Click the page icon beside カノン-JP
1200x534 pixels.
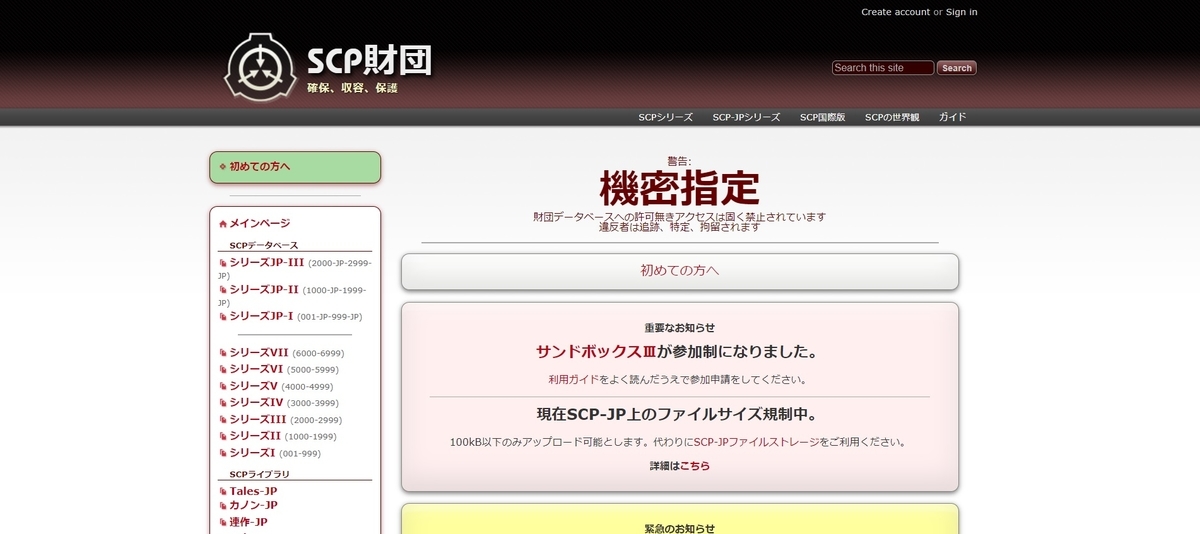click(x=222, y=506)
